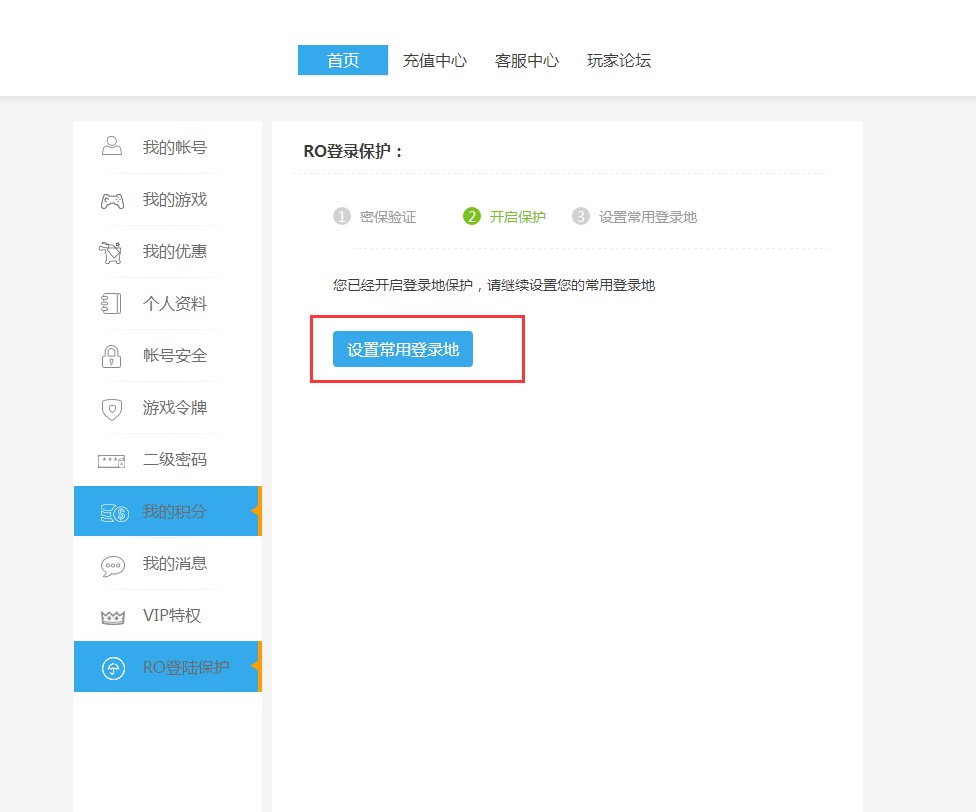The image size is (976, 812).
Task: Open the 我的积分 sidebar entry
Action: pyautogui.click(x=175, y=511)
